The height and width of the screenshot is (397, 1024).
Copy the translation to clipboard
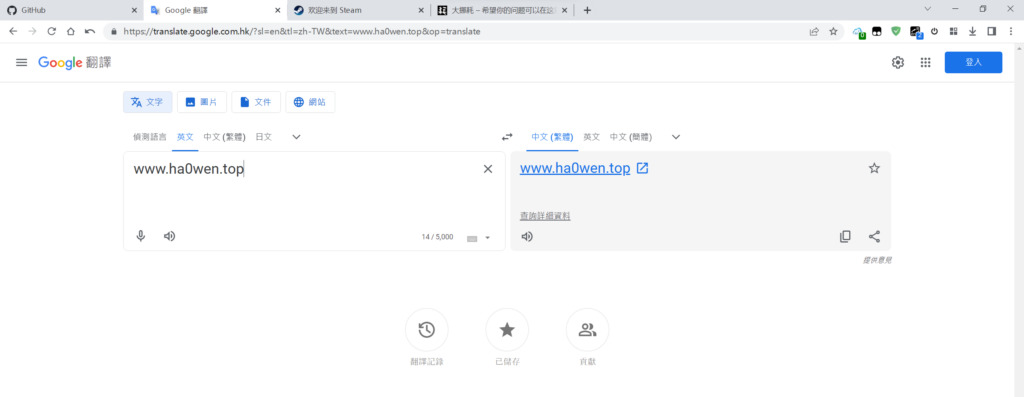(845, 236)
